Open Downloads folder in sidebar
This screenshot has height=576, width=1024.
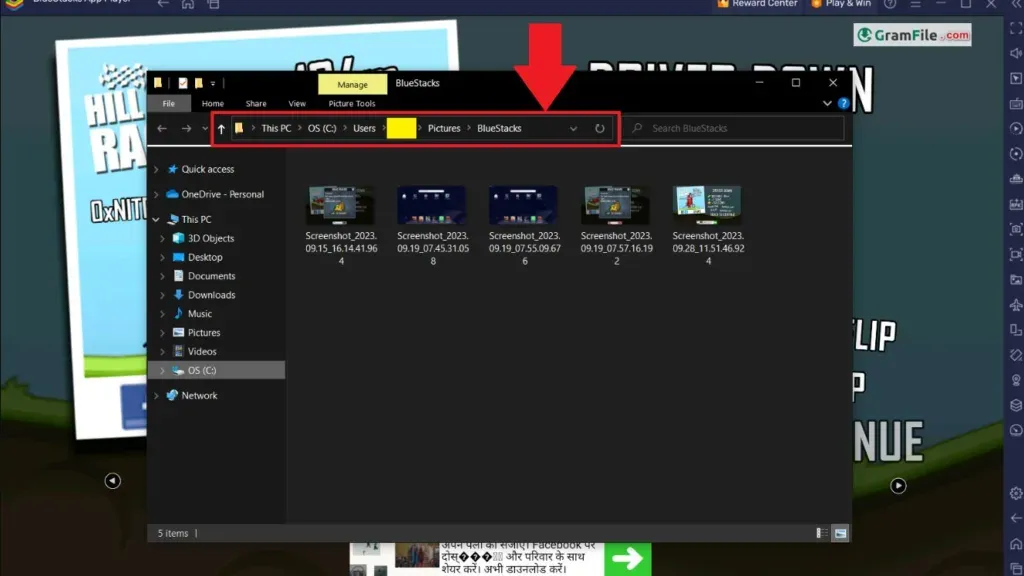(211, 295)
